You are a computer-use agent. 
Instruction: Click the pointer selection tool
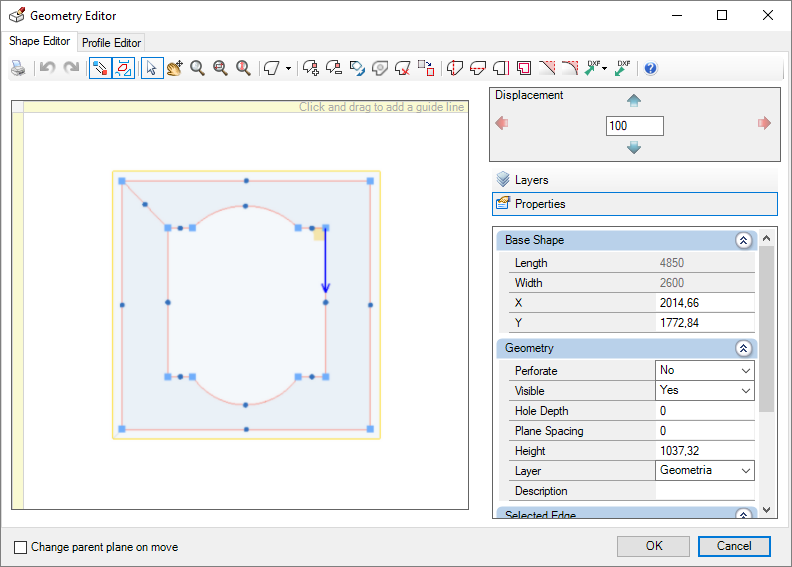pyautogui.click(x=152, y=68)
